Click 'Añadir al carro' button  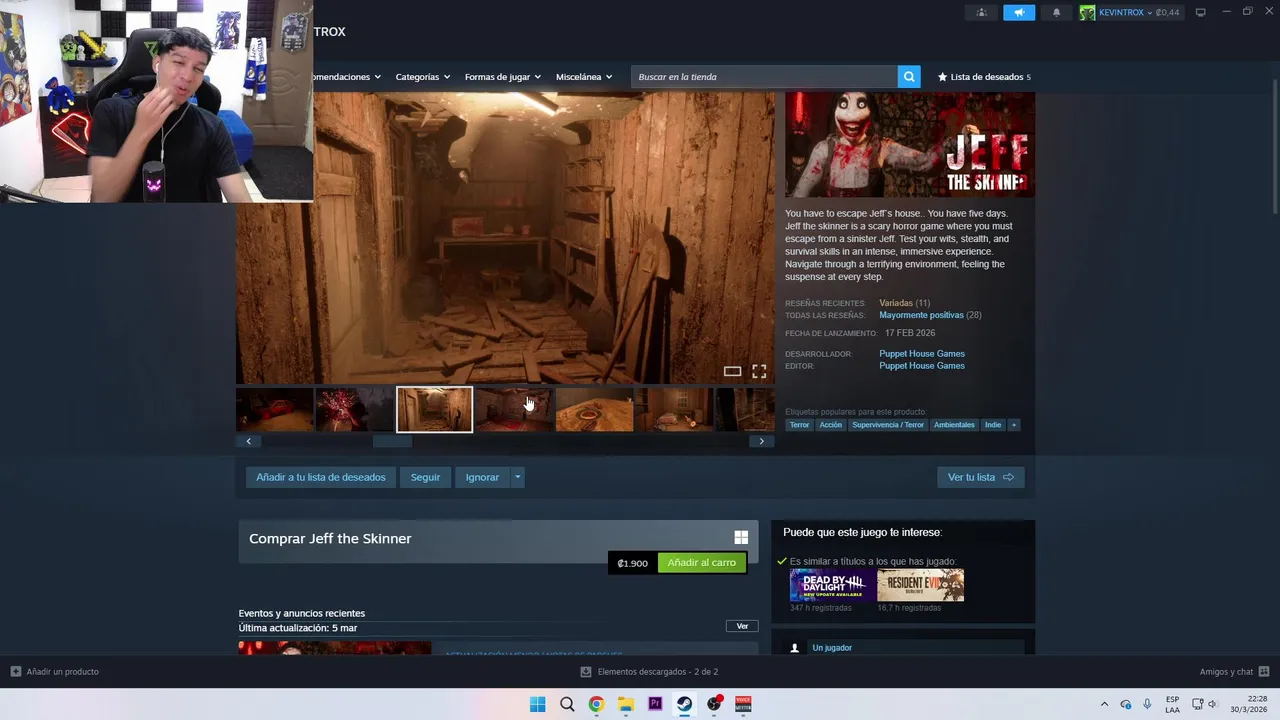tap(702, 563)
